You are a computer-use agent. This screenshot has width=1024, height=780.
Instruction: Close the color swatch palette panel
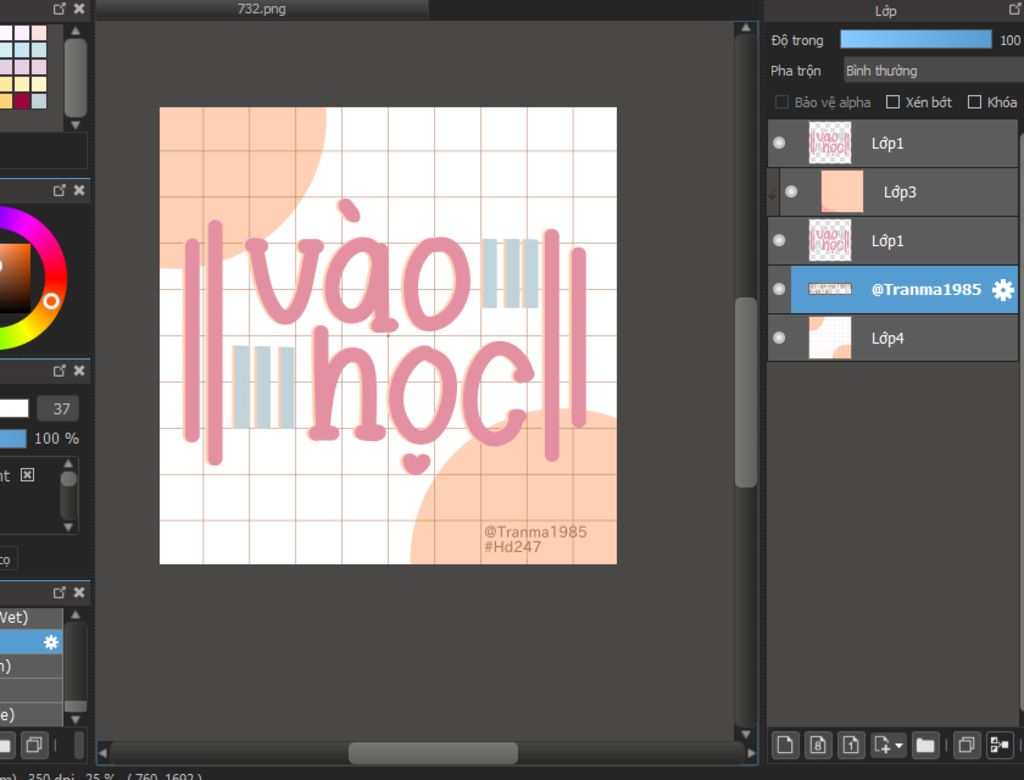[79, 8]
